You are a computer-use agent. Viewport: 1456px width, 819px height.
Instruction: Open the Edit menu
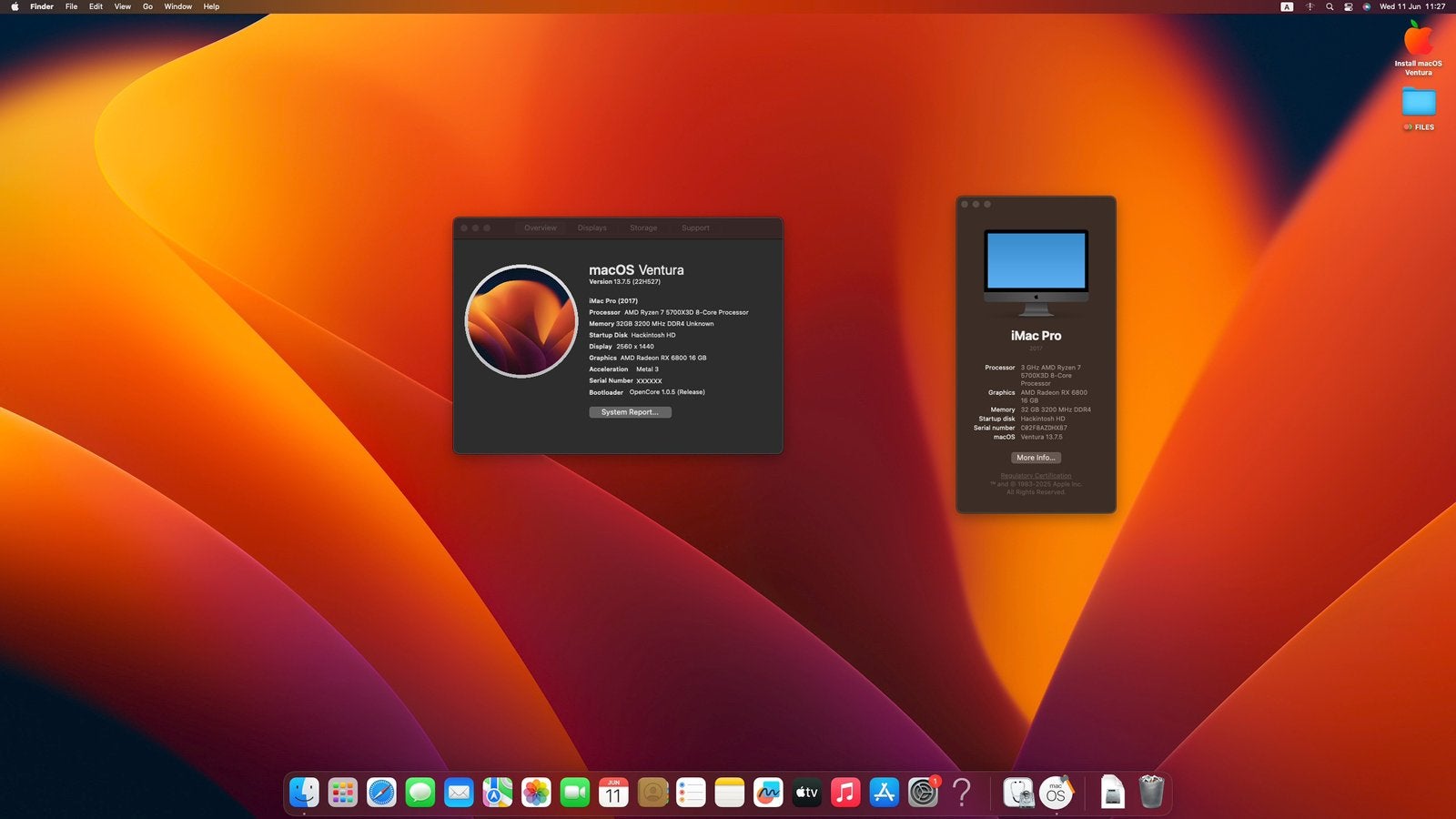pyautogui.click(x=96, y=6)
